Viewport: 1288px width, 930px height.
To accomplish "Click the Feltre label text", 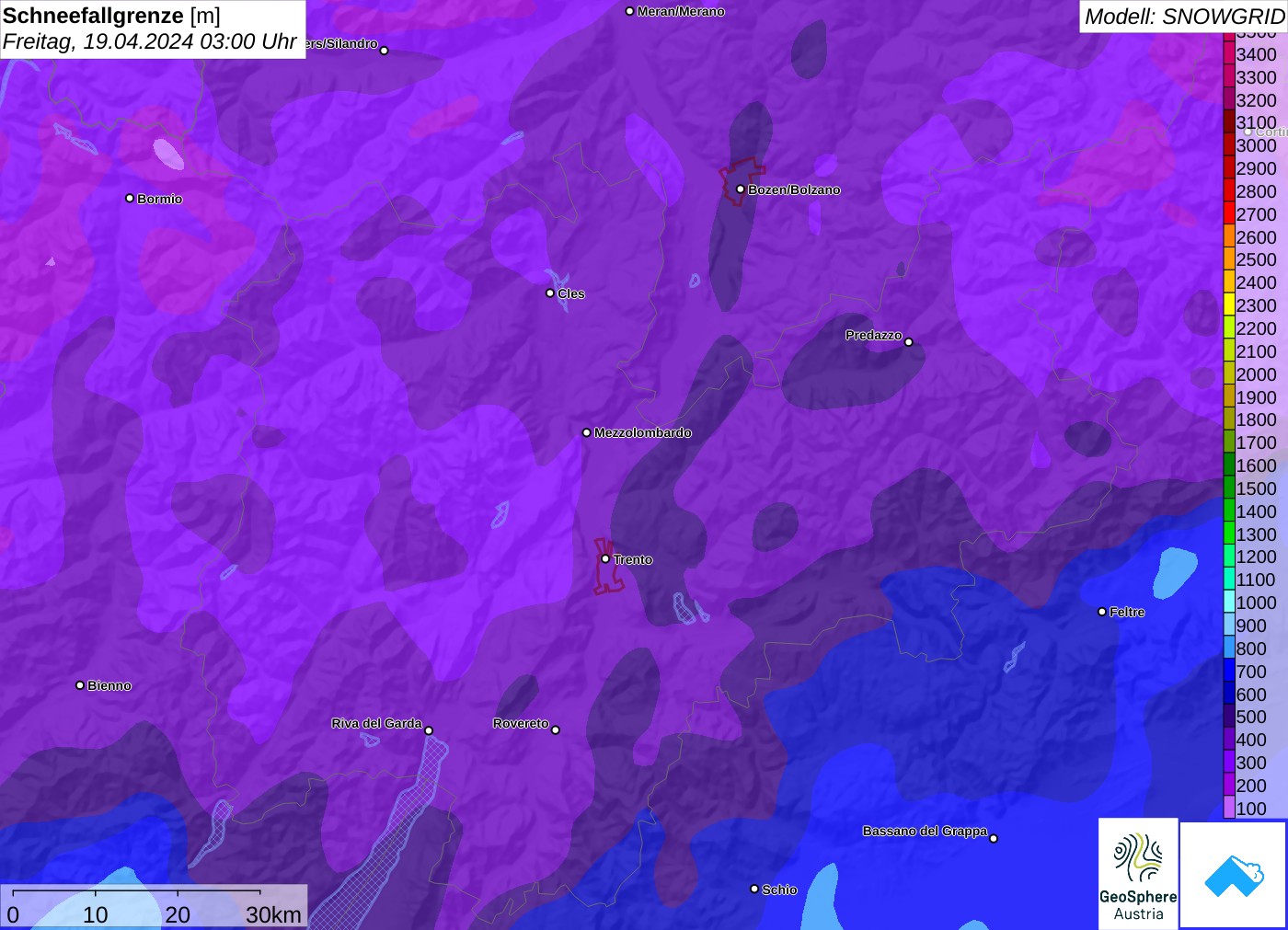I will coord(1127,612).
